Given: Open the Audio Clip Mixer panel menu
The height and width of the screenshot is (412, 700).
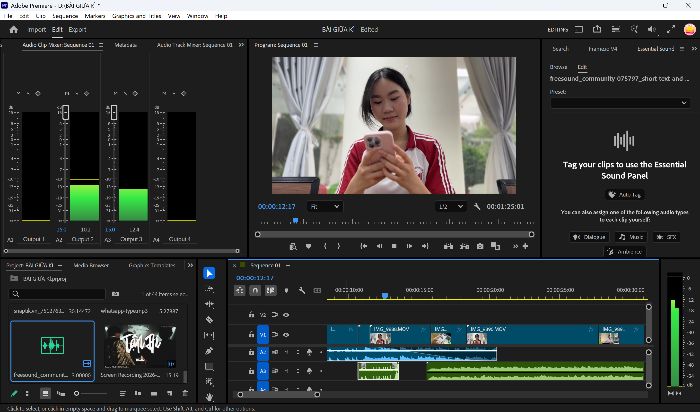Looking at the screenshot, I should [101, 45].
